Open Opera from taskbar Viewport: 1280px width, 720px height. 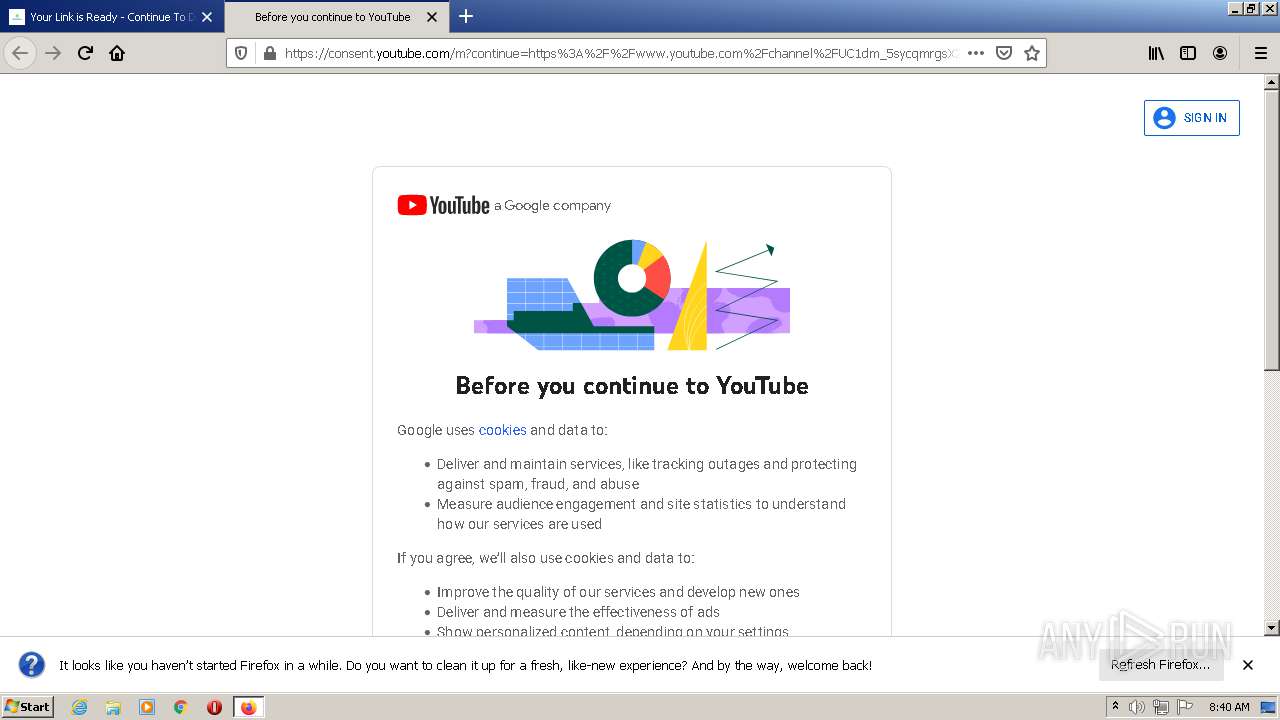[214, 707]
